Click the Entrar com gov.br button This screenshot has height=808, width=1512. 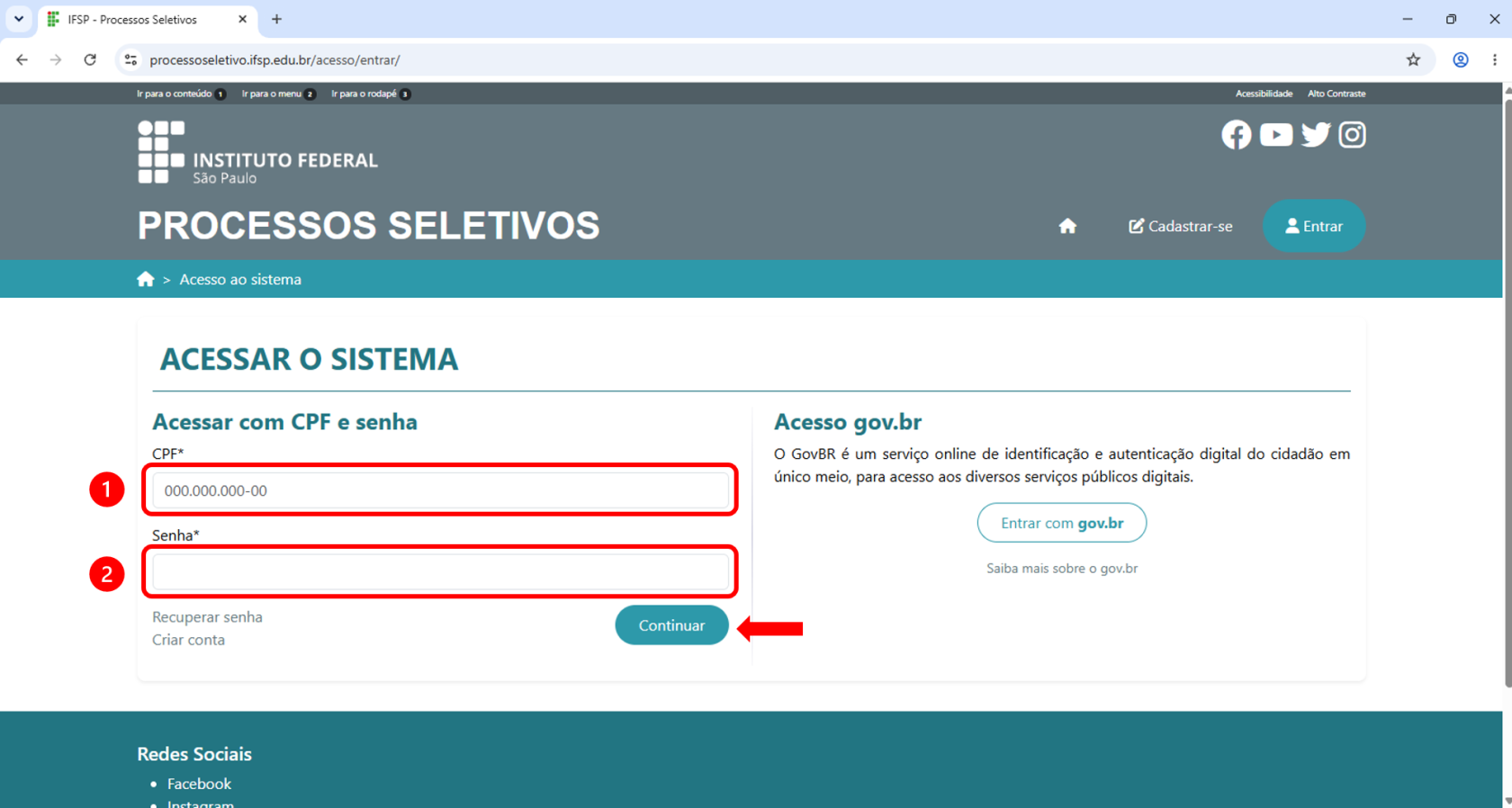pyautogui.click(x=1062, y=523)
